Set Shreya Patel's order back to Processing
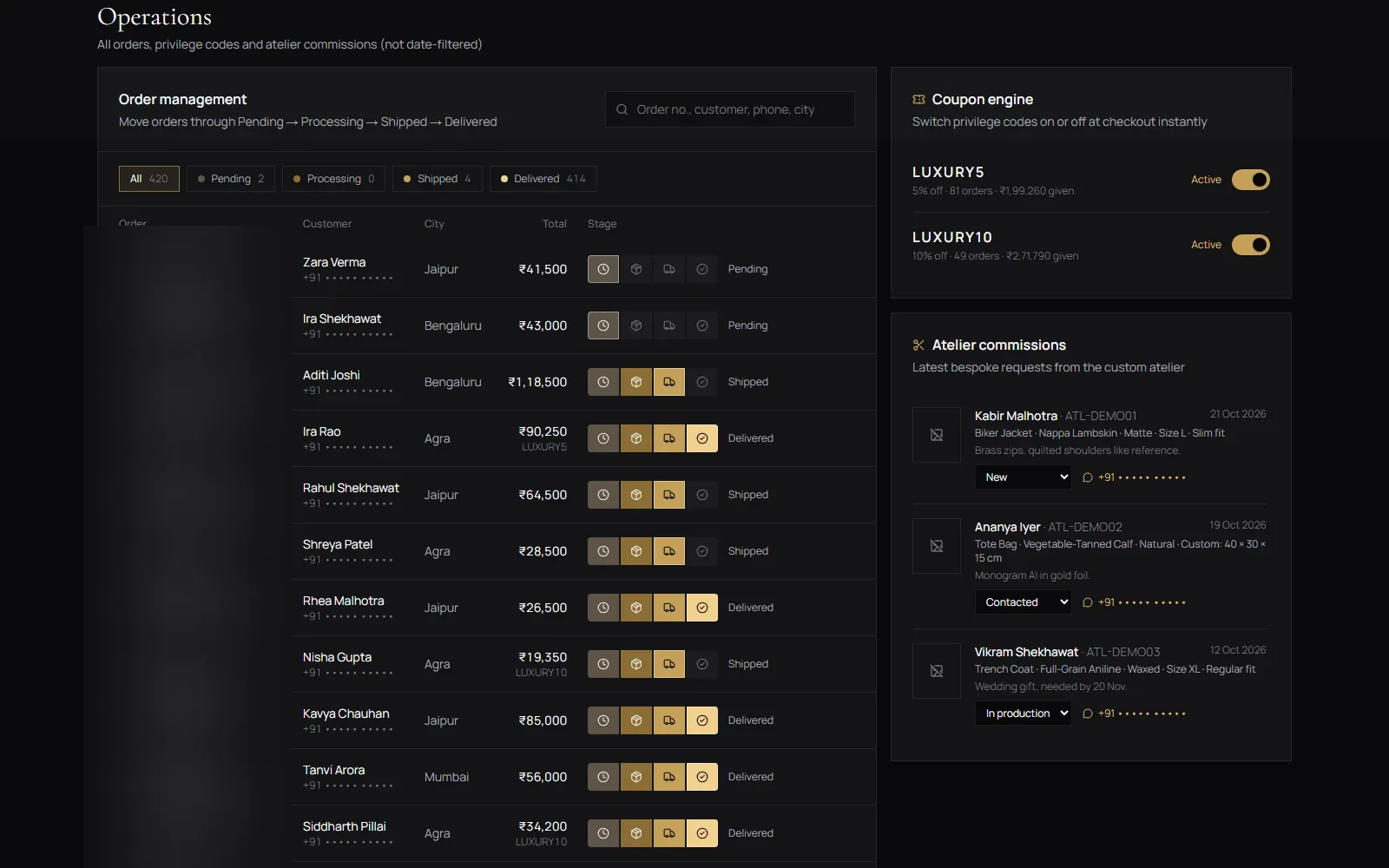Screen dimensions: 1389x868 pyautogui.click(x=636, y=551)
